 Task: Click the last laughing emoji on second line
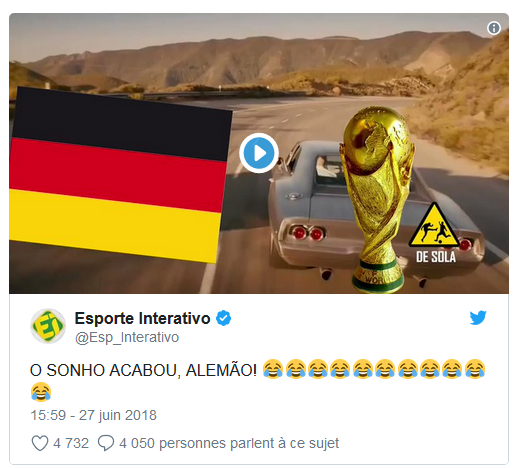41,392
